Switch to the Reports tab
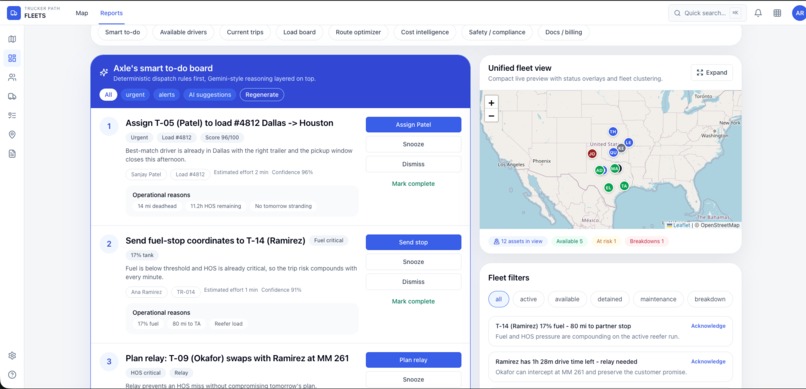Viewport: 806px width, 389px height. pos(112,13)
